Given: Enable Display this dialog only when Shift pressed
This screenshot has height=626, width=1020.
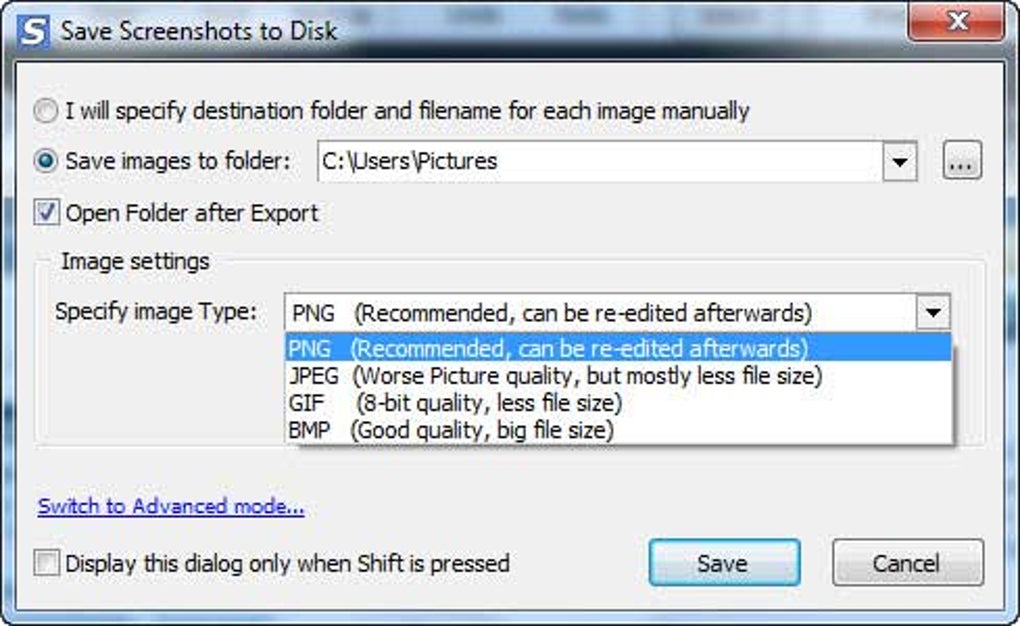Looking at the screenshot, I should (46, 563).
